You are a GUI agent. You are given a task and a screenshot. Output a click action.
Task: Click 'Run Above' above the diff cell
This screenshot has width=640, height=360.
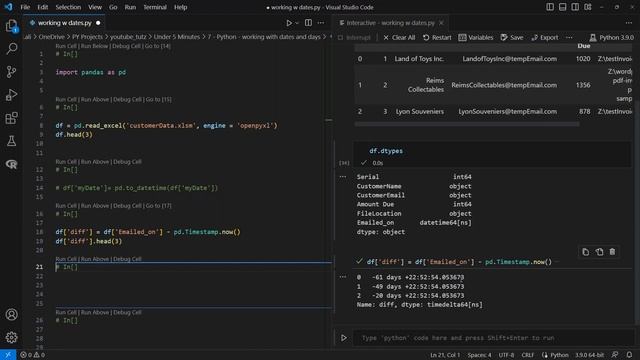pos(95,206)
